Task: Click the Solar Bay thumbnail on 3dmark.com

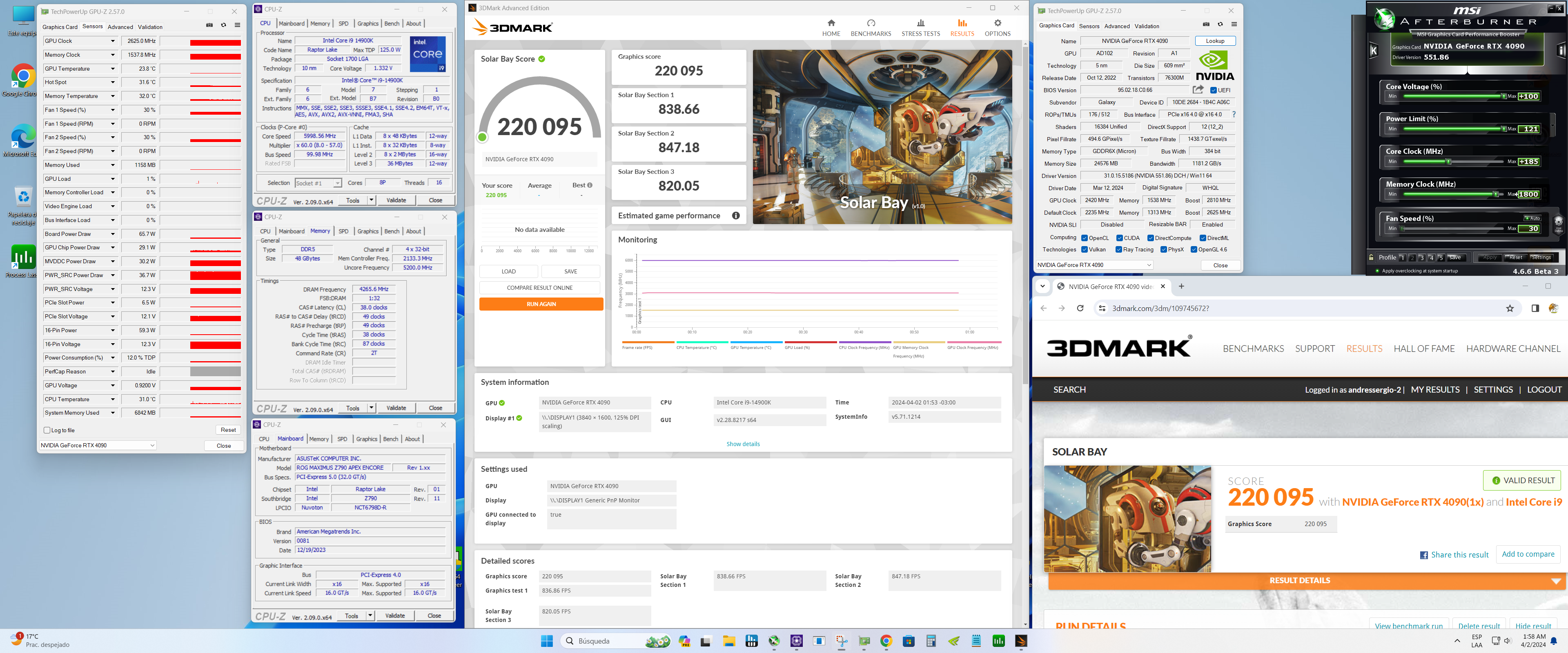Action: pos(1127,518)
